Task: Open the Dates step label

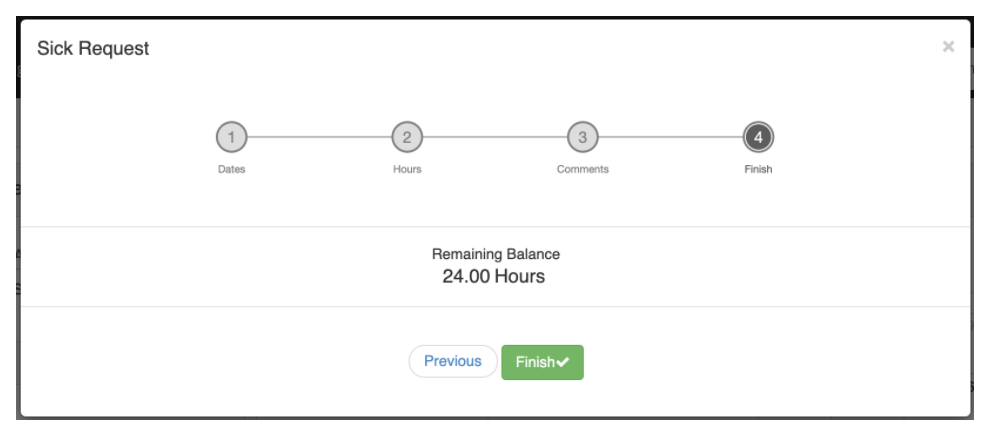Action: 231,169
